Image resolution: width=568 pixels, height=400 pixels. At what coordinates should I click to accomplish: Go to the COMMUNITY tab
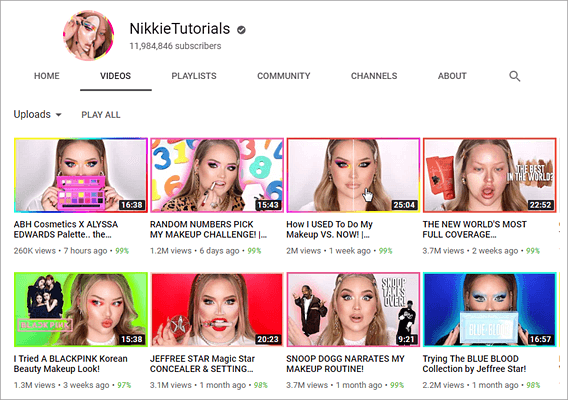coord(284,76)
